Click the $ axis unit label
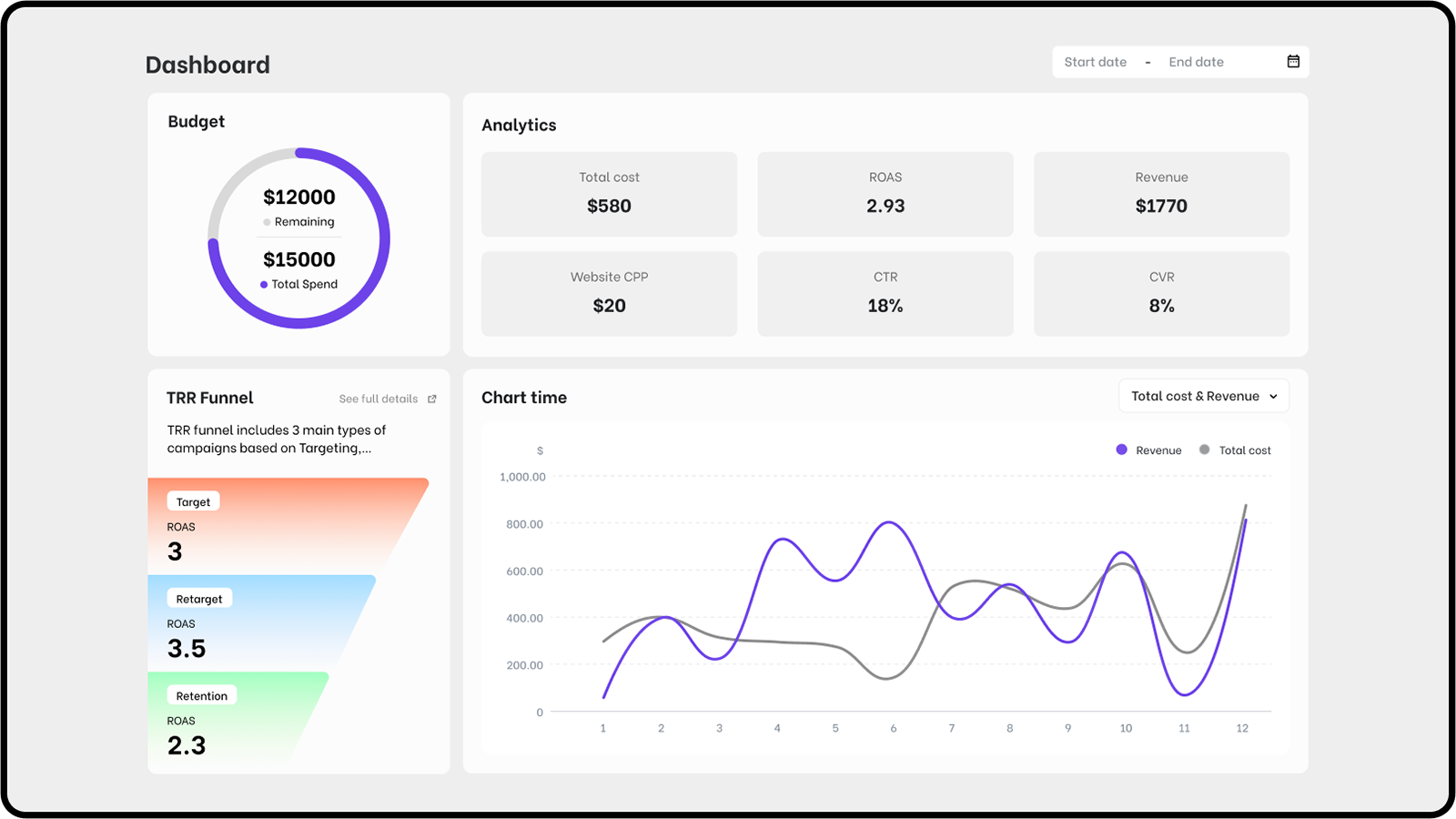This screenshot has width=1456, height=819. point(540,450)
